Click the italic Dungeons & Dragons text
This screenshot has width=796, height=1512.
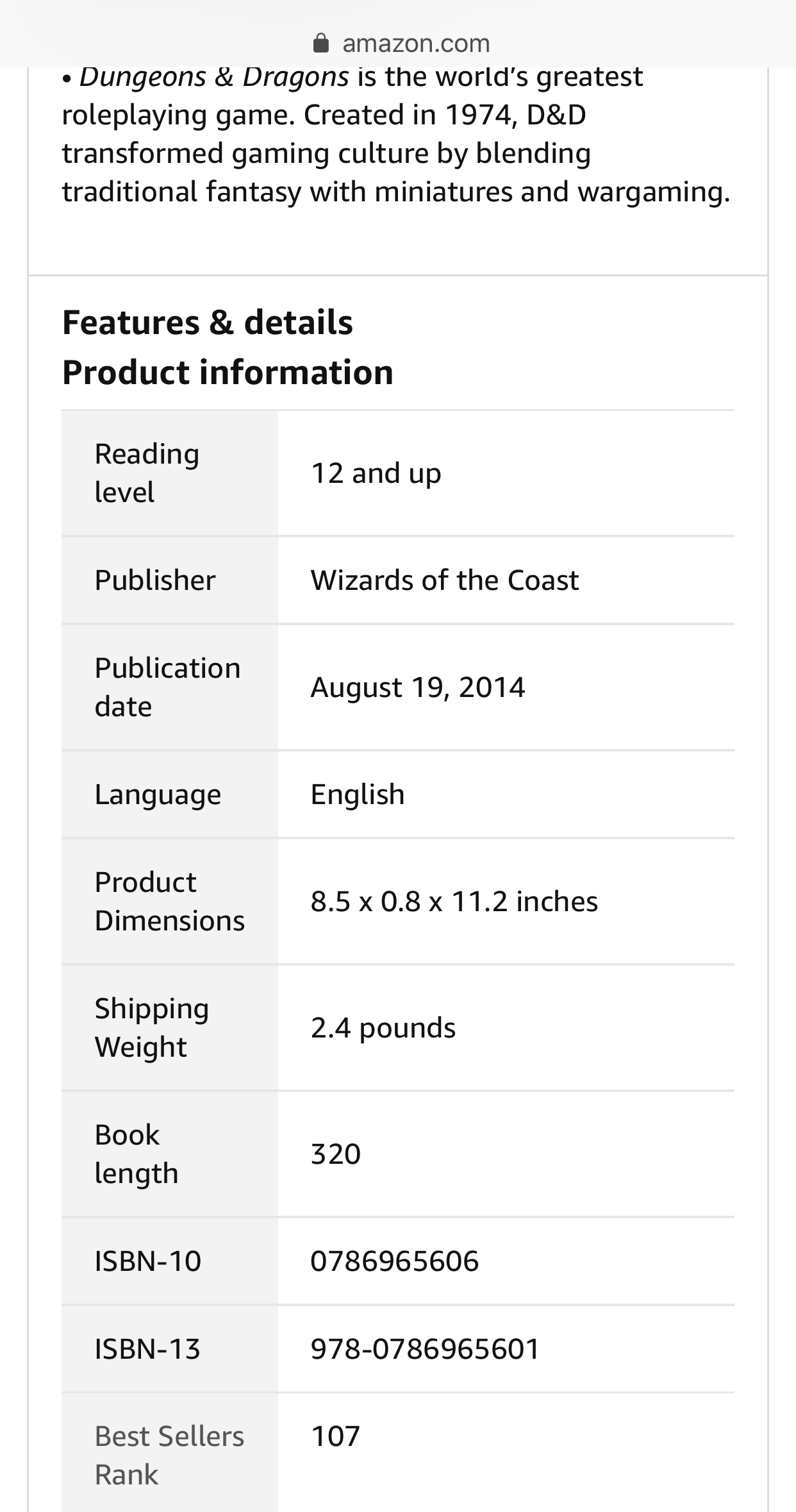[x=214, y=77]
